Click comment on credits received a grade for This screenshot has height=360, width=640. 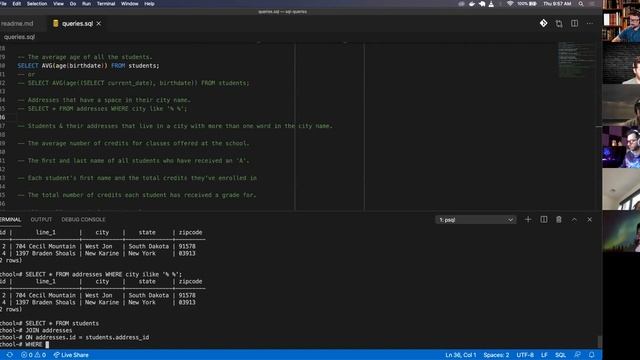(137, 195)
